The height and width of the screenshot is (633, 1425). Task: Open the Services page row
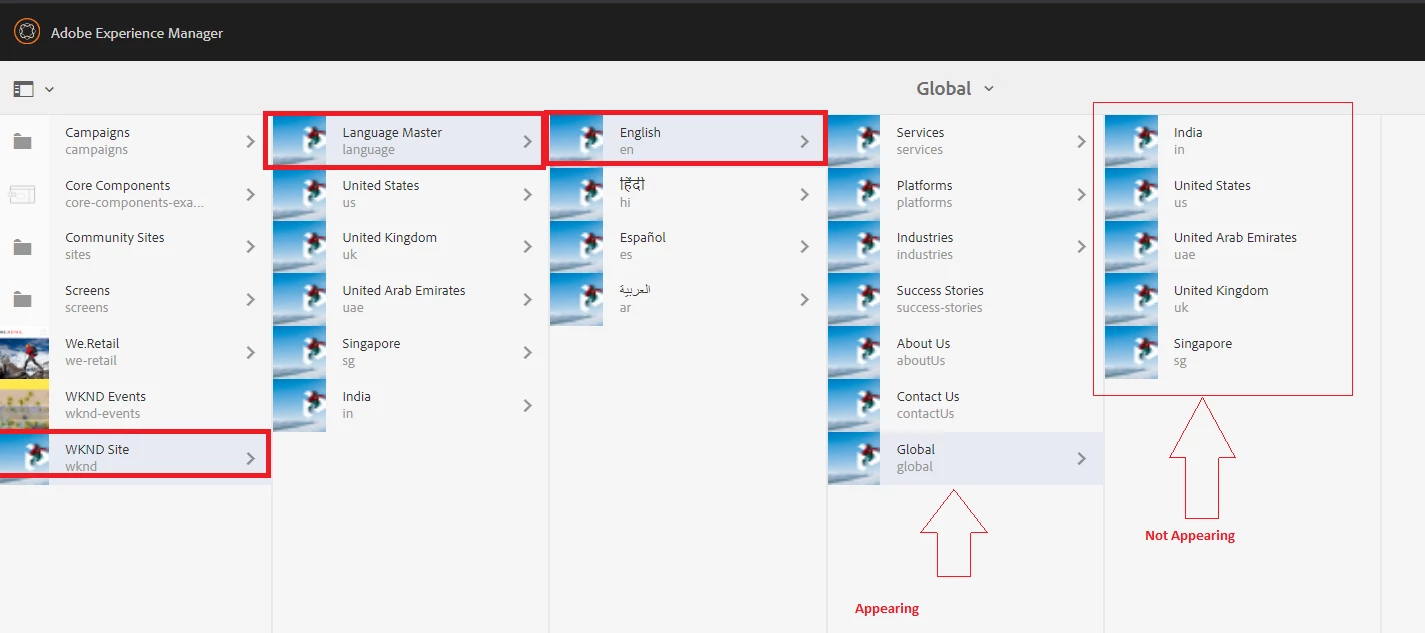coord(965,141)
